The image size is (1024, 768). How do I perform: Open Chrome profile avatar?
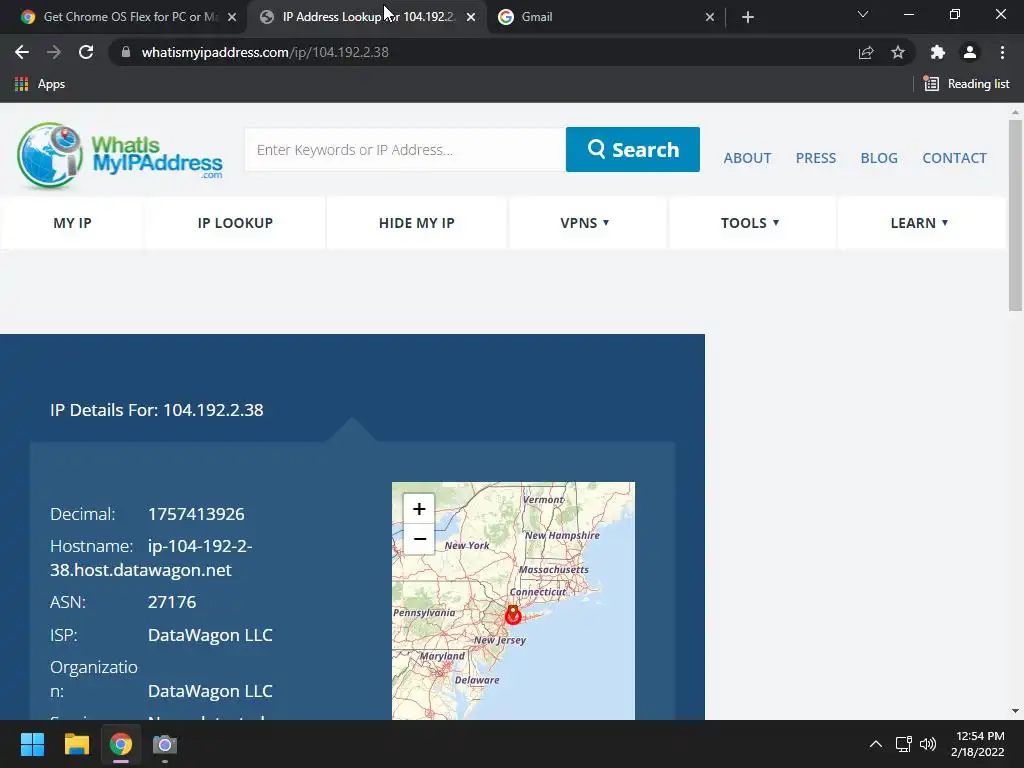(970, 52)
